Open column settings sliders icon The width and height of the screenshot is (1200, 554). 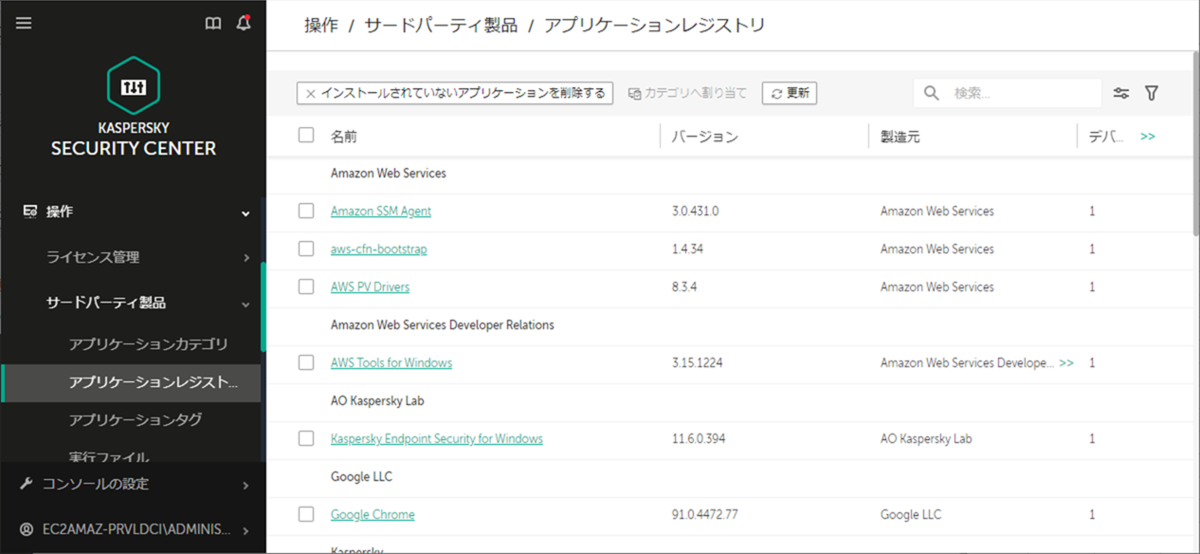click(x=1121, y=93)
